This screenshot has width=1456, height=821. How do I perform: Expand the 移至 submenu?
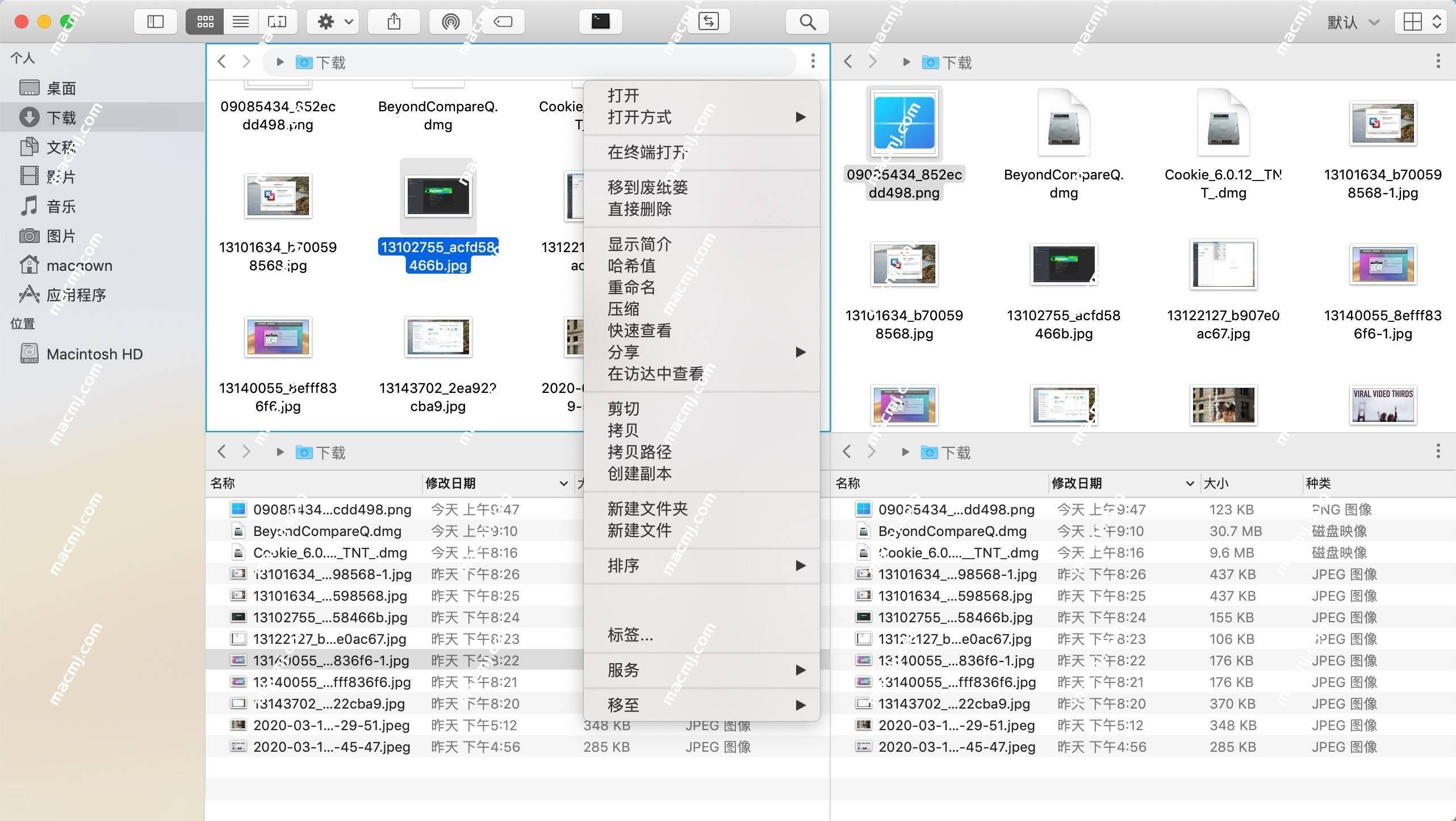pyautogui.click(x=702, y=705)
